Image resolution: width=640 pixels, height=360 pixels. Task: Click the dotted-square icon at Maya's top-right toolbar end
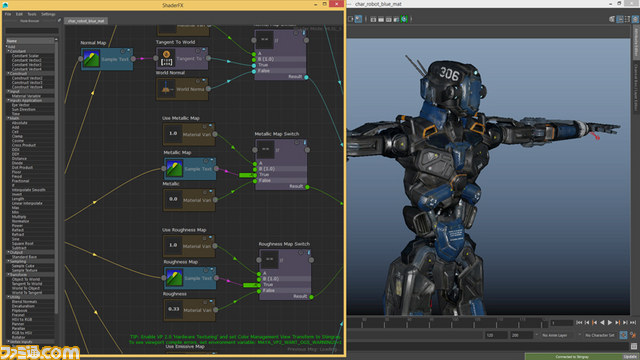(x=627, y=19)
